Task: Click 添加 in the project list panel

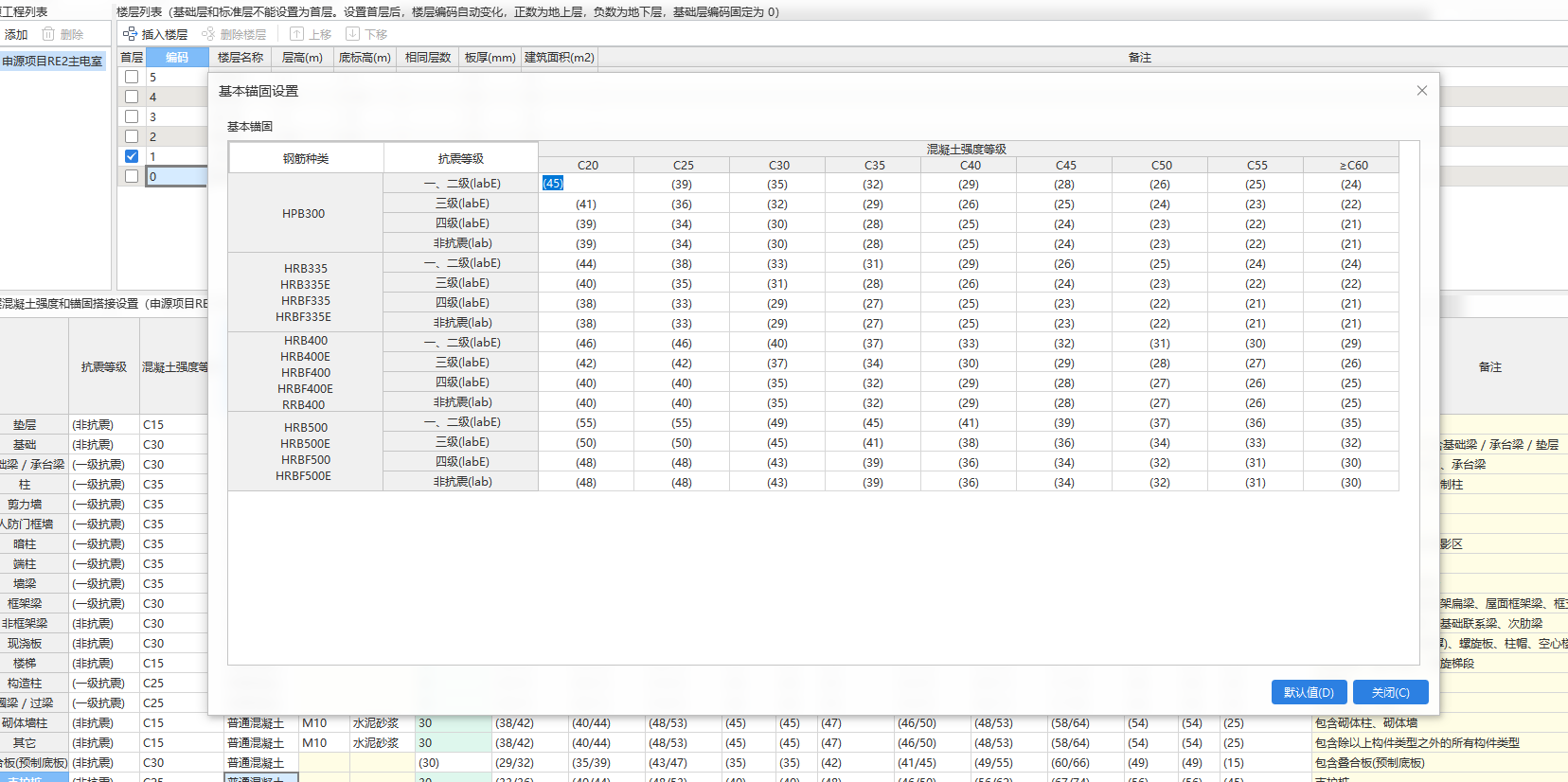Action: pyautogui.click(x=17, y=34)
